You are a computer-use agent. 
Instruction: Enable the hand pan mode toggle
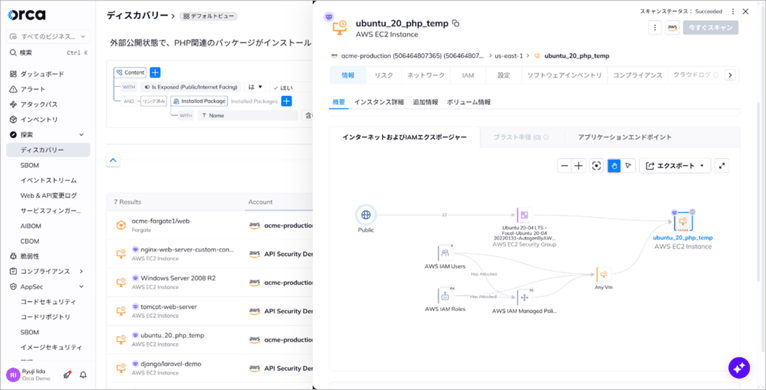614,166
